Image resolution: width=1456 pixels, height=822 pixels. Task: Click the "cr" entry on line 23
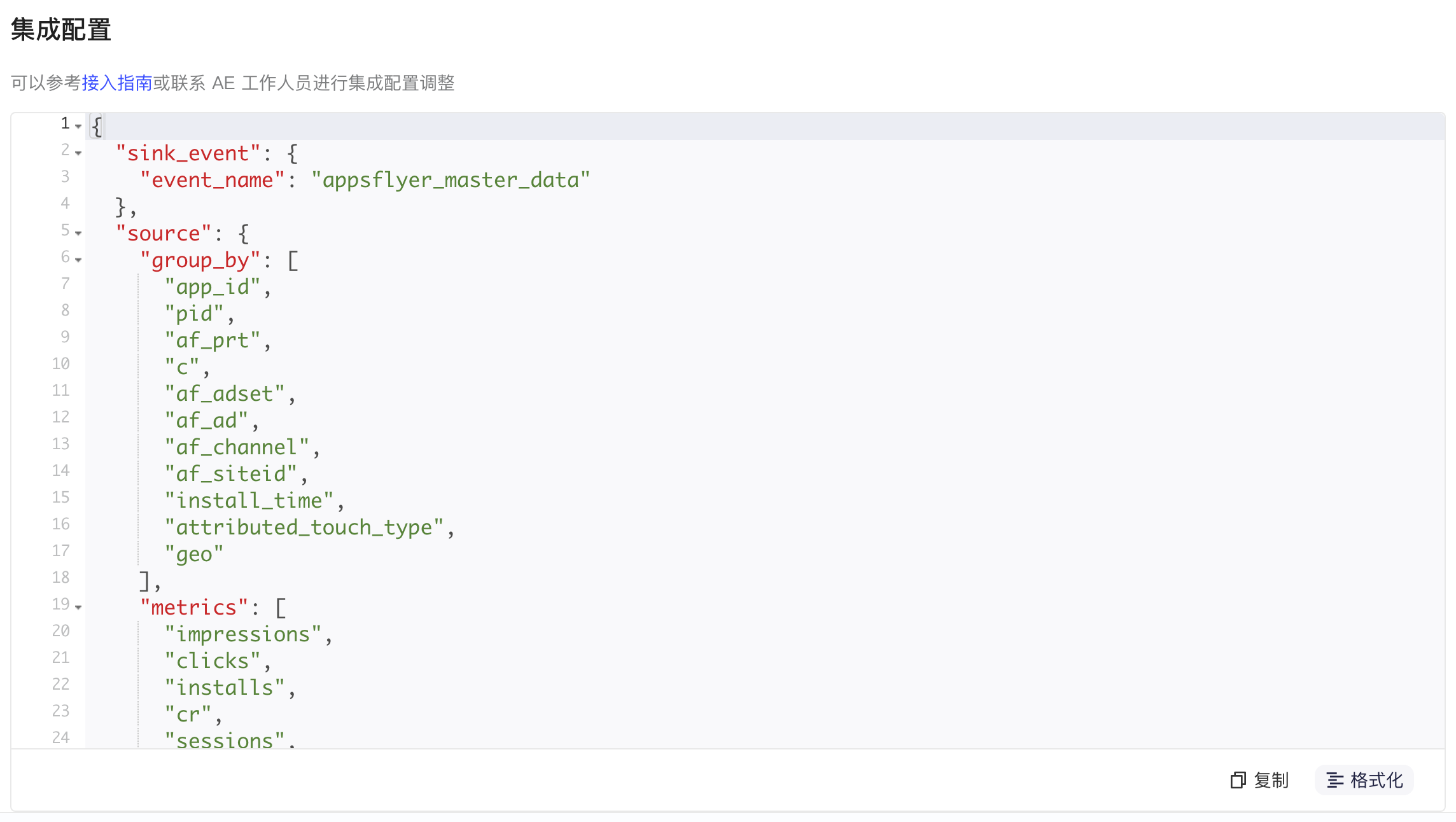tap(188, 714)
